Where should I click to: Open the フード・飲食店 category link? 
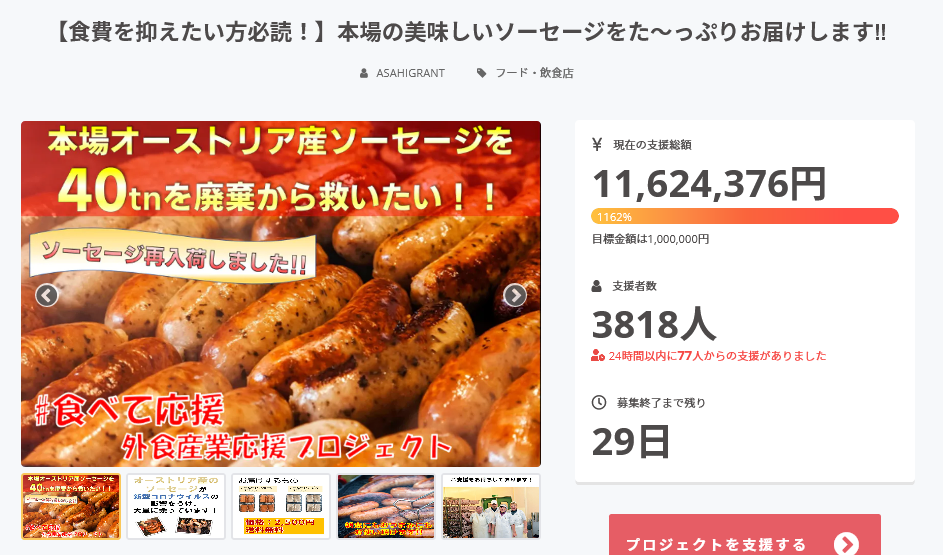[x=534, y=73]
